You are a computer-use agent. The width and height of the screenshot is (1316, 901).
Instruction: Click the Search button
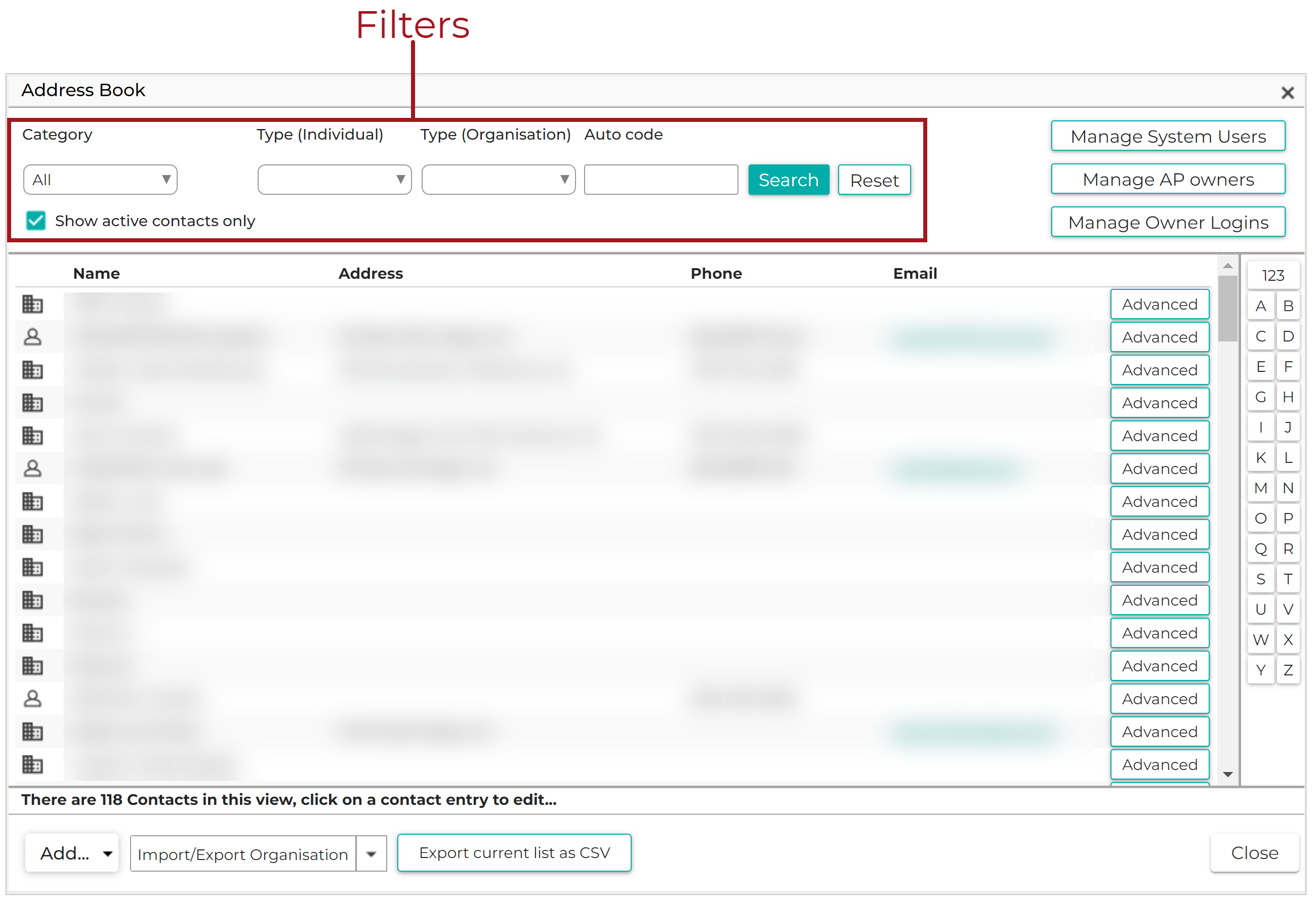click(x=788, y=180)
